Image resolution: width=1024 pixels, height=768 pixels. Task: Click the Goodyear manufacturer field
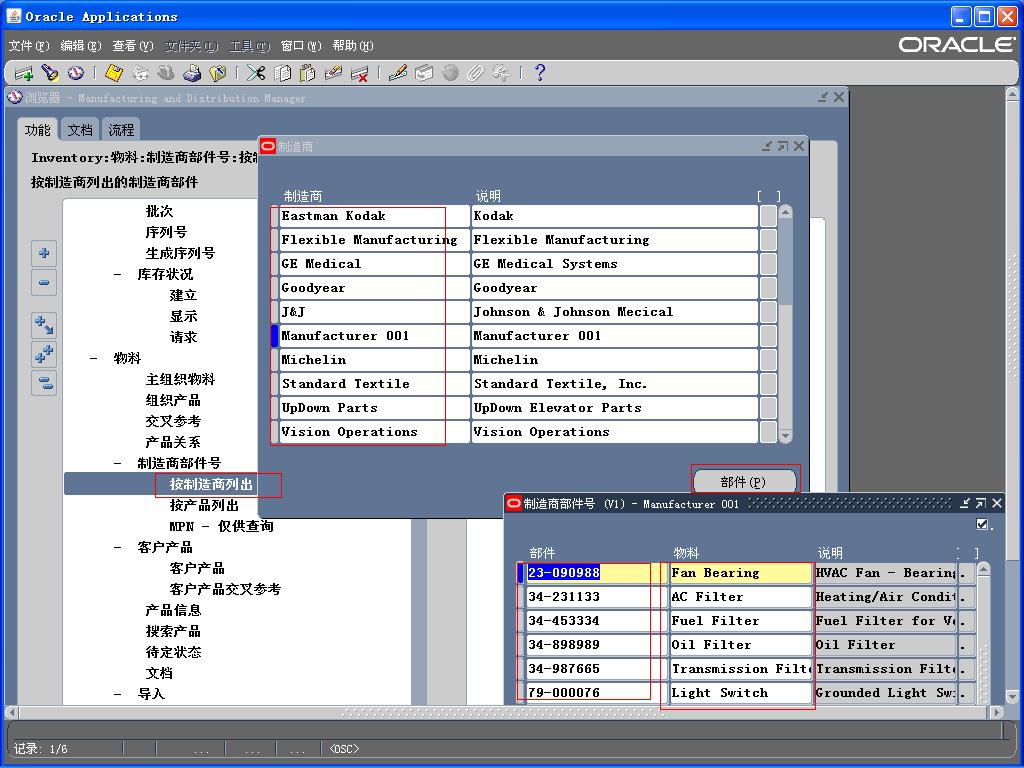pyautogui.click(x=374, y=288)
